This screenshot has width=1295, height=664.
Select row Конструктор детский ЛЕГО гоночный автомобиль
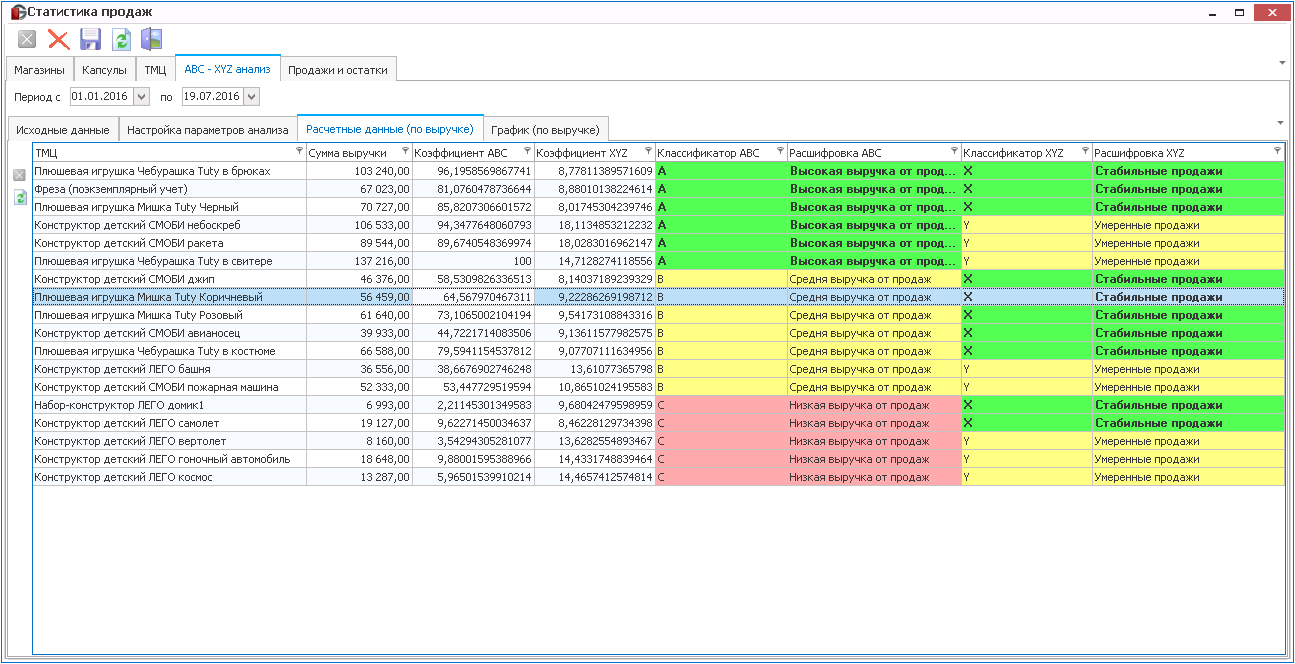click(658, 459)
